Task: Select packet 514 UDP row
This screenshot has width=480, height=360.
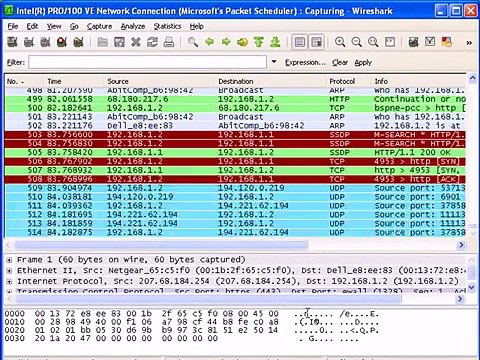Action: pos(235,232)
